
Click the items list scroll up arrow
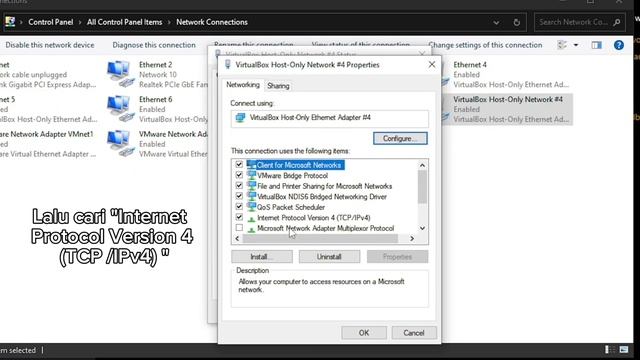tap(422, 165)
